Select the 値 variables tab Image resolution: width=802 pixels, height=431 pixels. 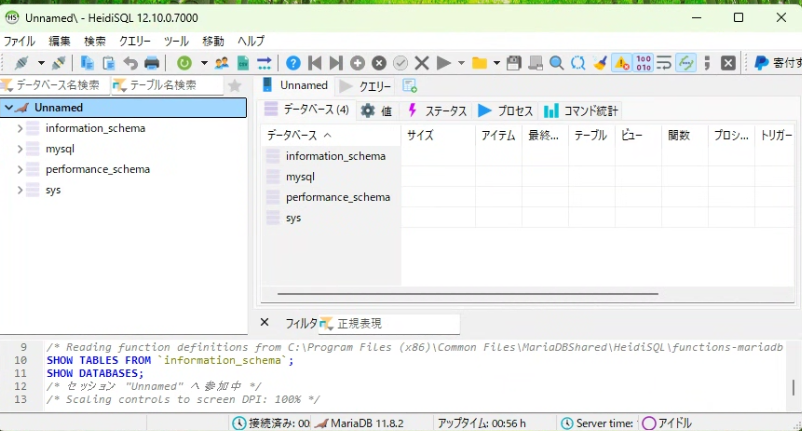(376, 110)
